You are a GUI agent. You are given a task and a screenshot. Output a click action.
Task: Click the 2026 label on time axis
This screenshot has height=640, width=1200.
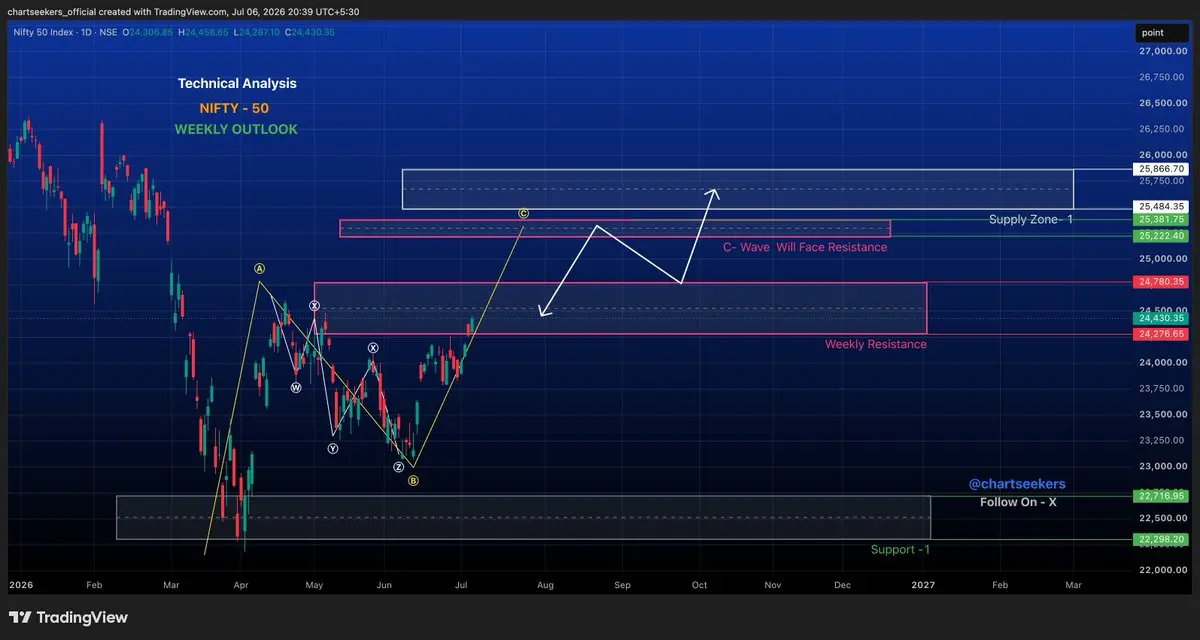tap(20, 583)
